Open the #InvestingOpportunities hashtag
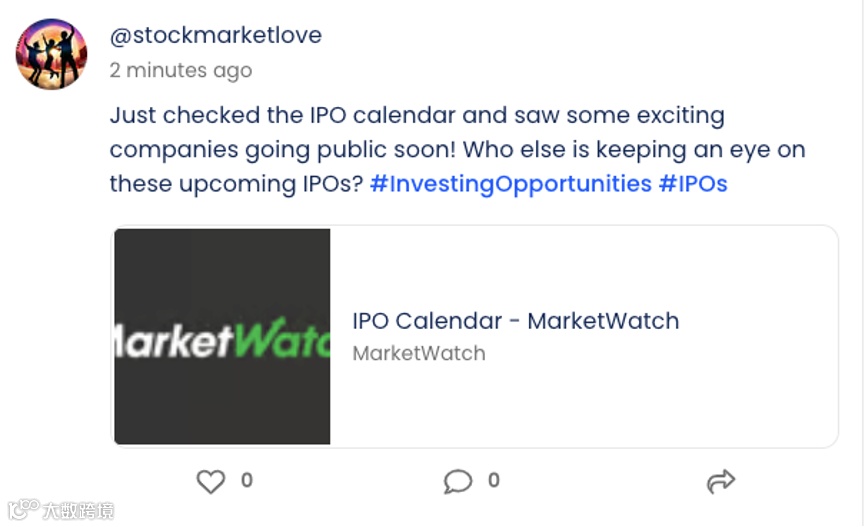866x527 pixels. coord(510,184)
